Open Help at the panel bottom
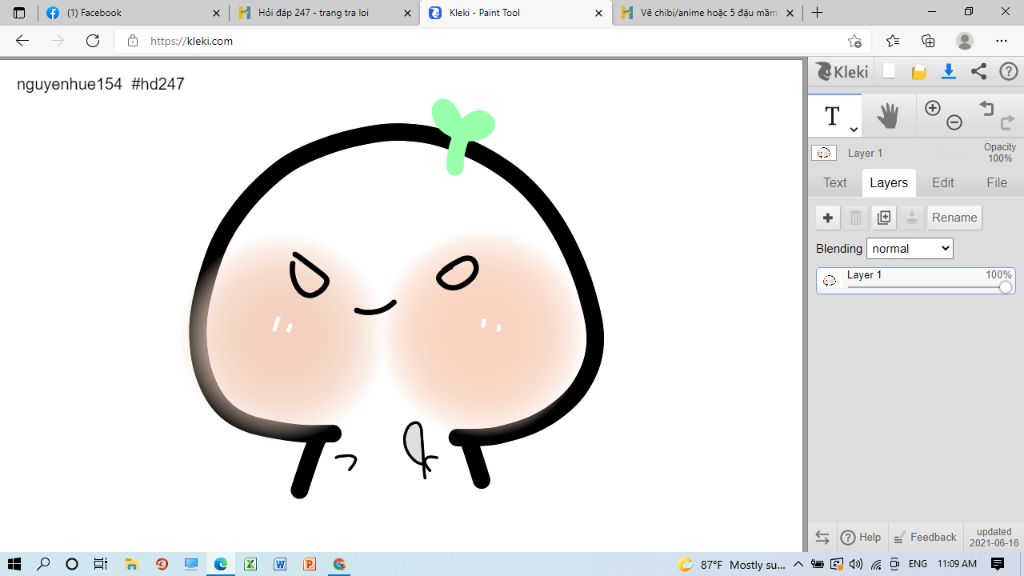Viewport: 1024px width, 576px height. click(x=861, y=537)
